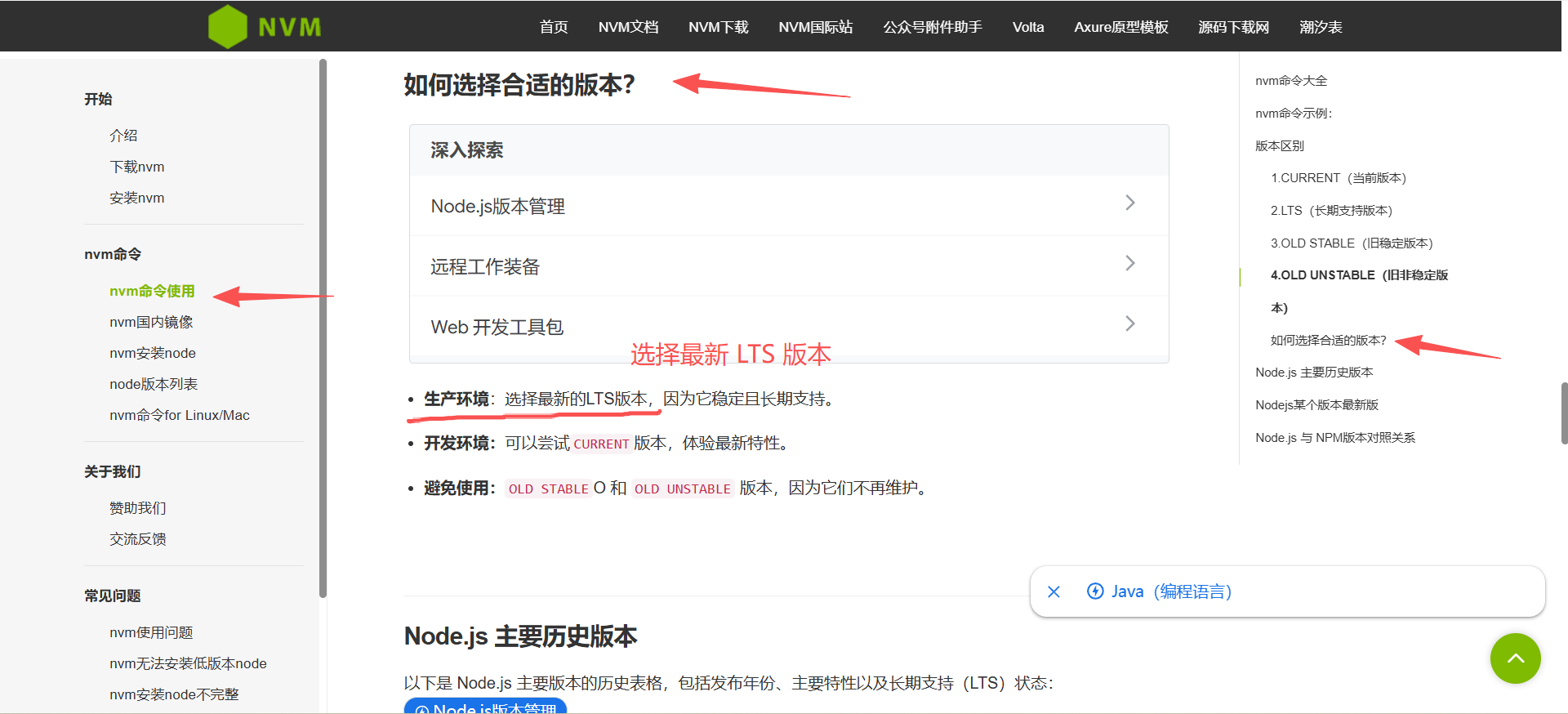Viewport: 1568px width, 714px height.
Task: Click the 远程工作装备 row text
Action: click(485, 267)
